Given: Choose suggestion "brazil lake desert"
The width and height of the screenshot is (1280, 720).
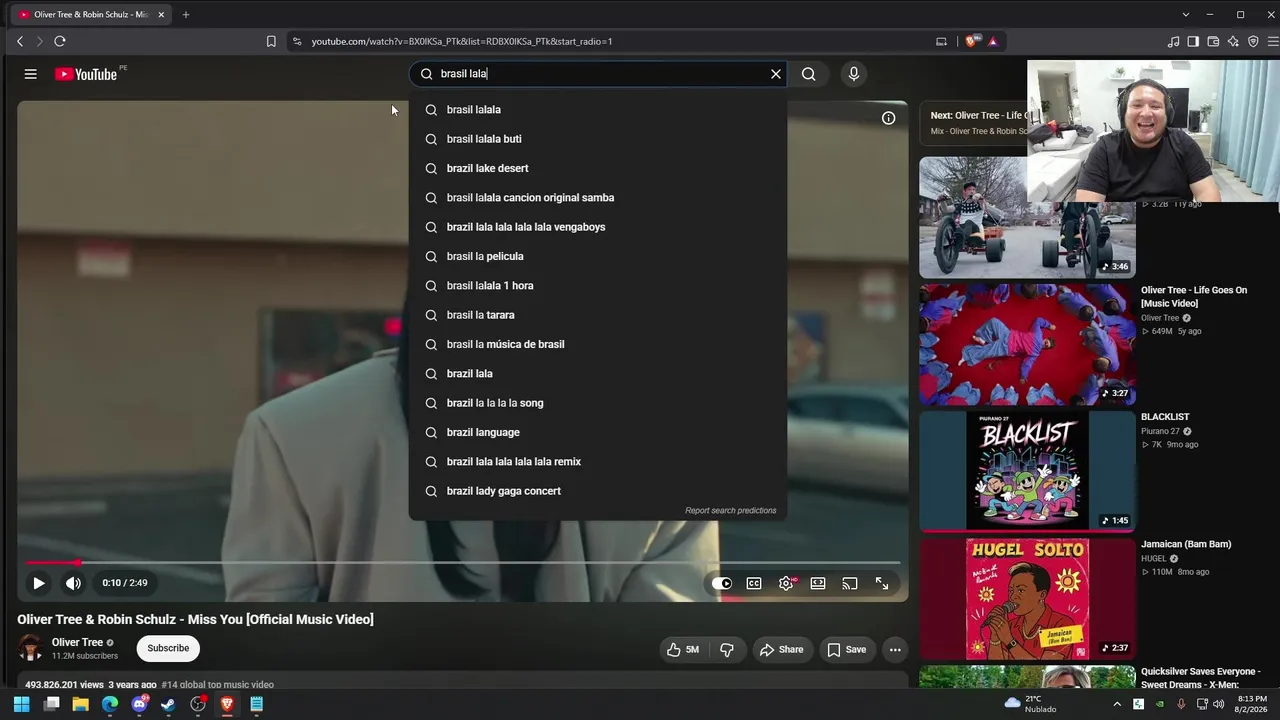Looking at the screenshot, I should pos(598,168).
